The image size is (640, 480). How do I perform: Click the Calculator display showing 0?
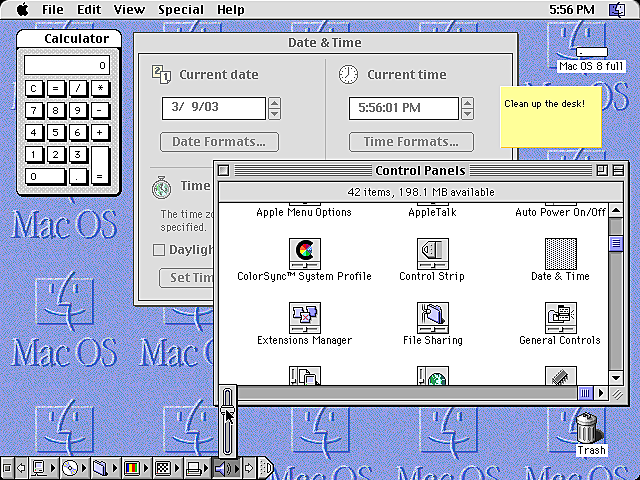[x=67, y=65]
